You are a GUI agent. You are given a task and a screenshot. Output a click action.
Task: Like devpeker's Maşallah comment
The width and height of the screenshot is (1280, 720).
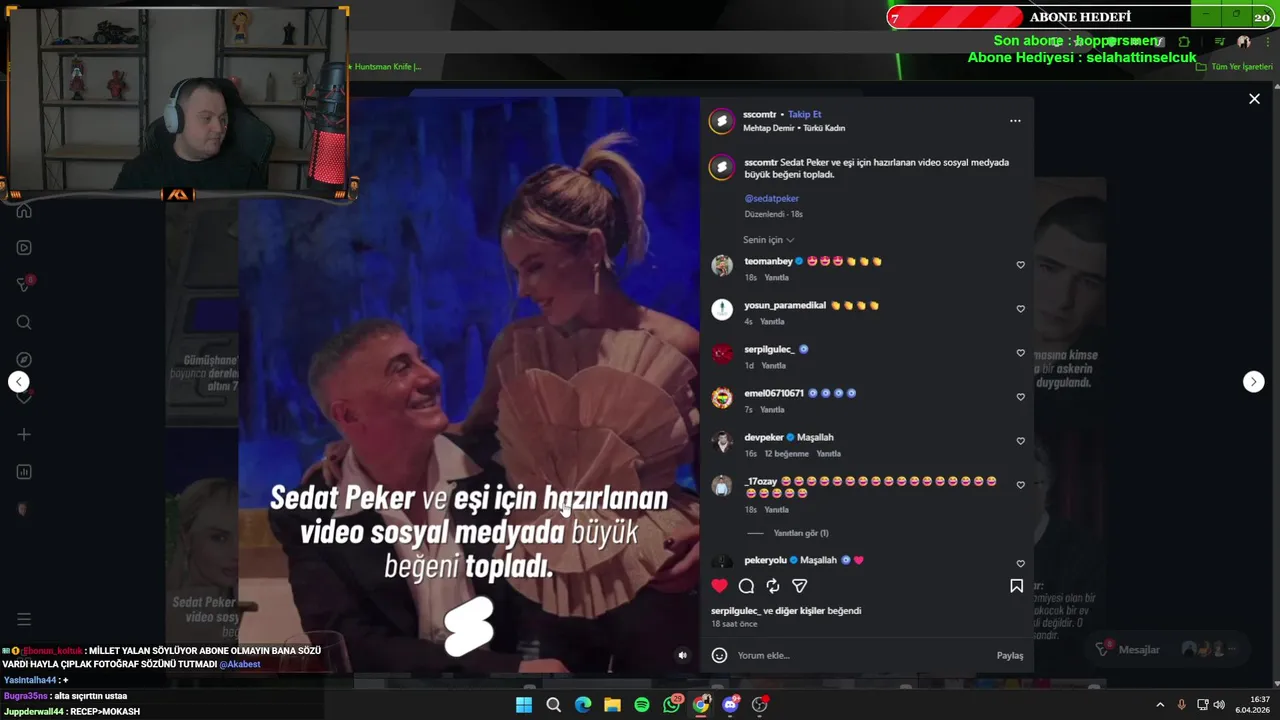click(1020, 441)
